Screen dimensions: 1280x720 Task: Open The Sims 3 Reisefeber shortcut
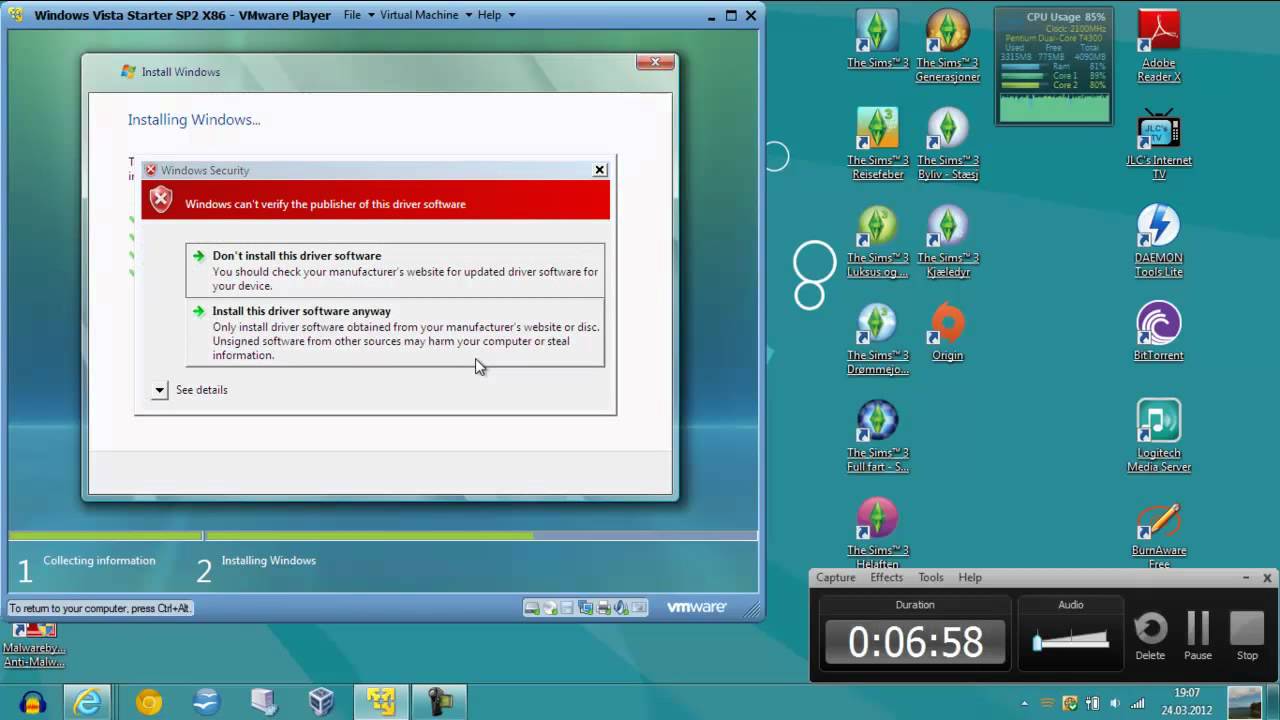[x=877, y=143]
